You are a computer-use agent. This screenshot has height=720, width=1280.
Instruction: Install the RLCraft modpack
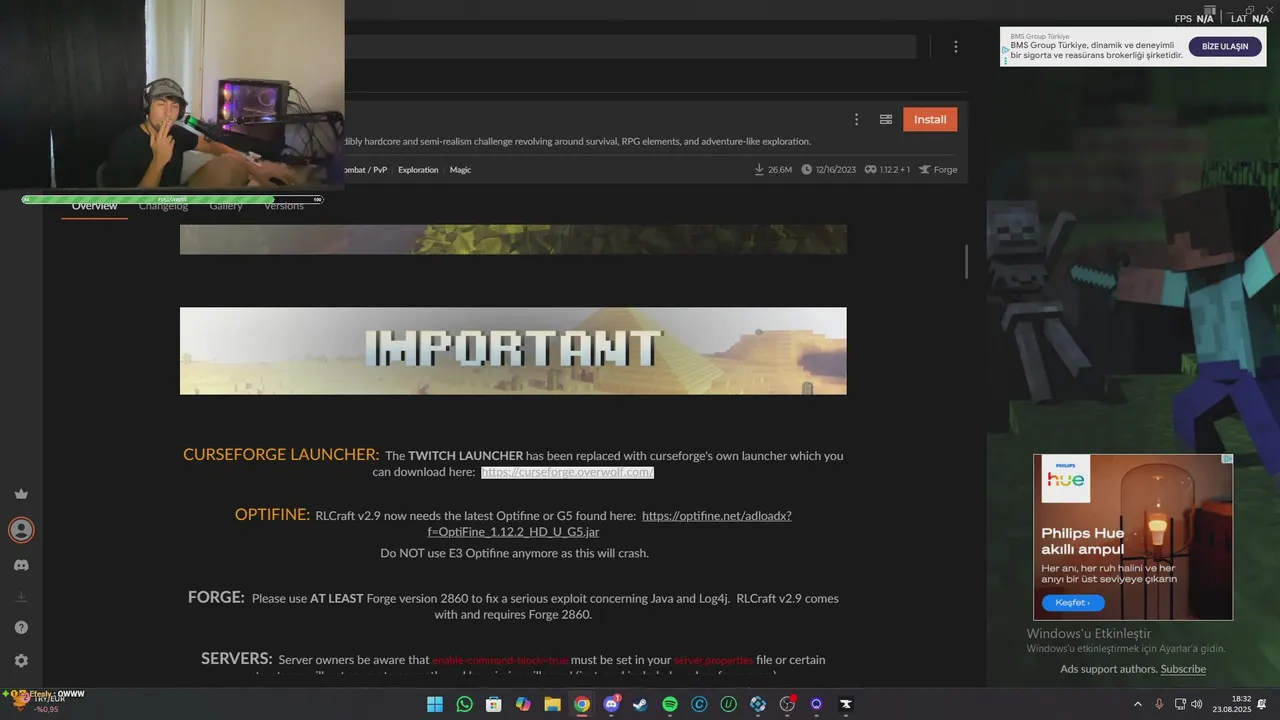tap(930, 119)
